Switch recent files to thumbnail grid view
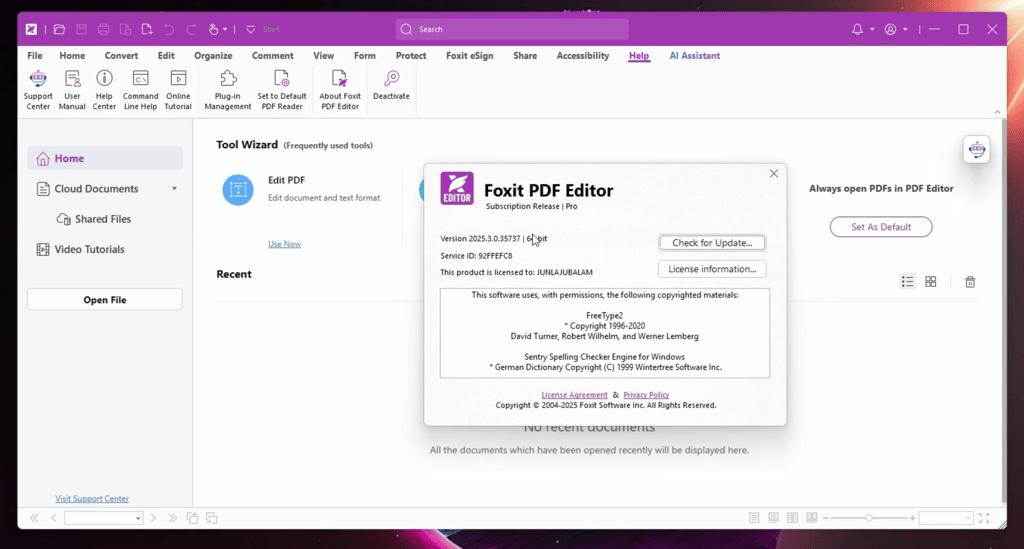This screenshot has width=1024, height=549. click(x=931, y=281)
